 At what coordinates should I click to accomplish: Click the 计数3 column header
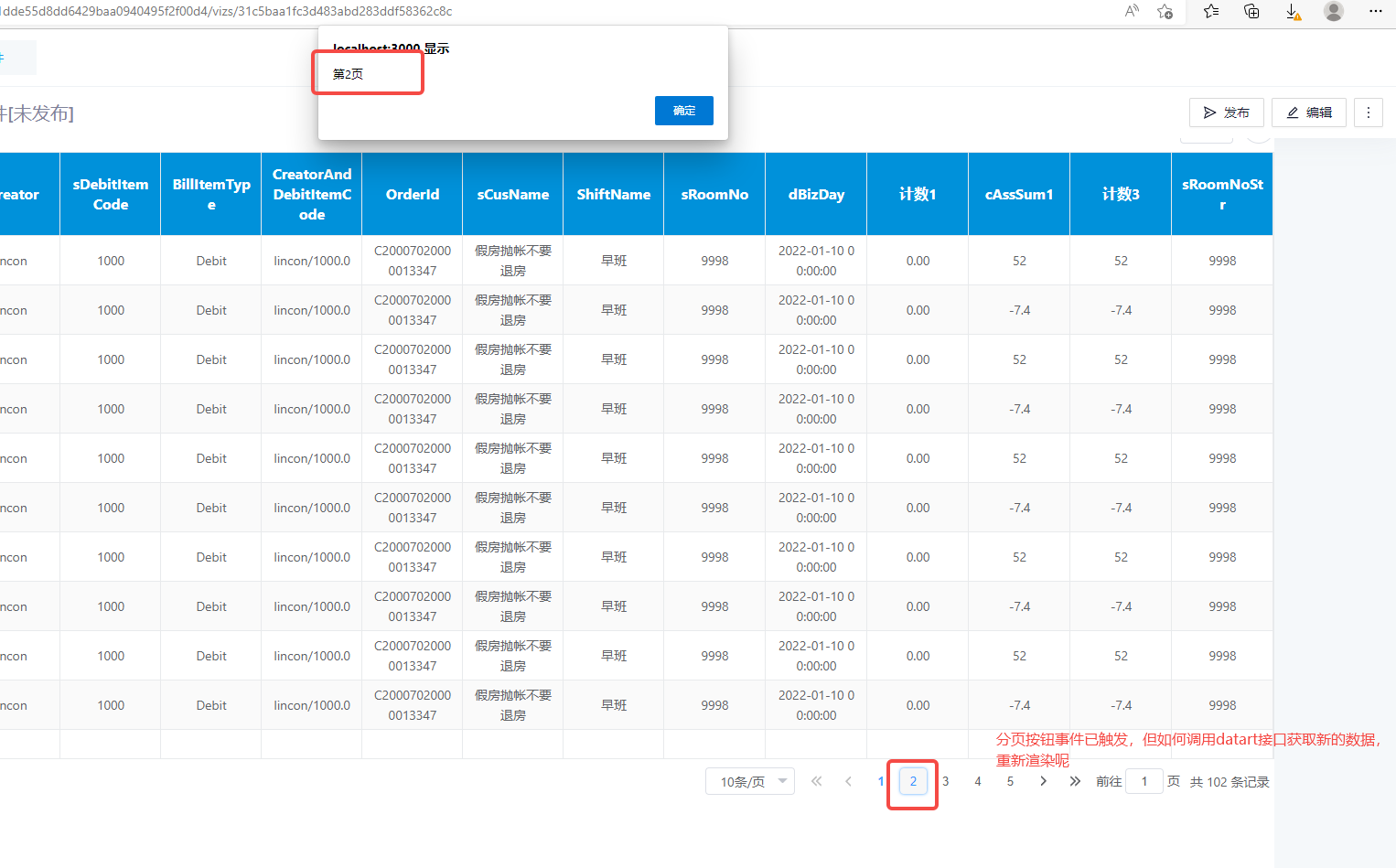click(x=1121, y=194)
